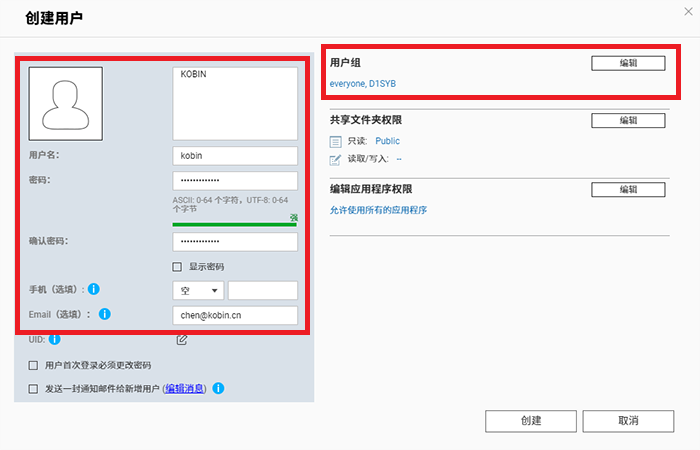Close the 创建用户 dialog with X
This screenshot has width=700, height=450.
point(688,12)
